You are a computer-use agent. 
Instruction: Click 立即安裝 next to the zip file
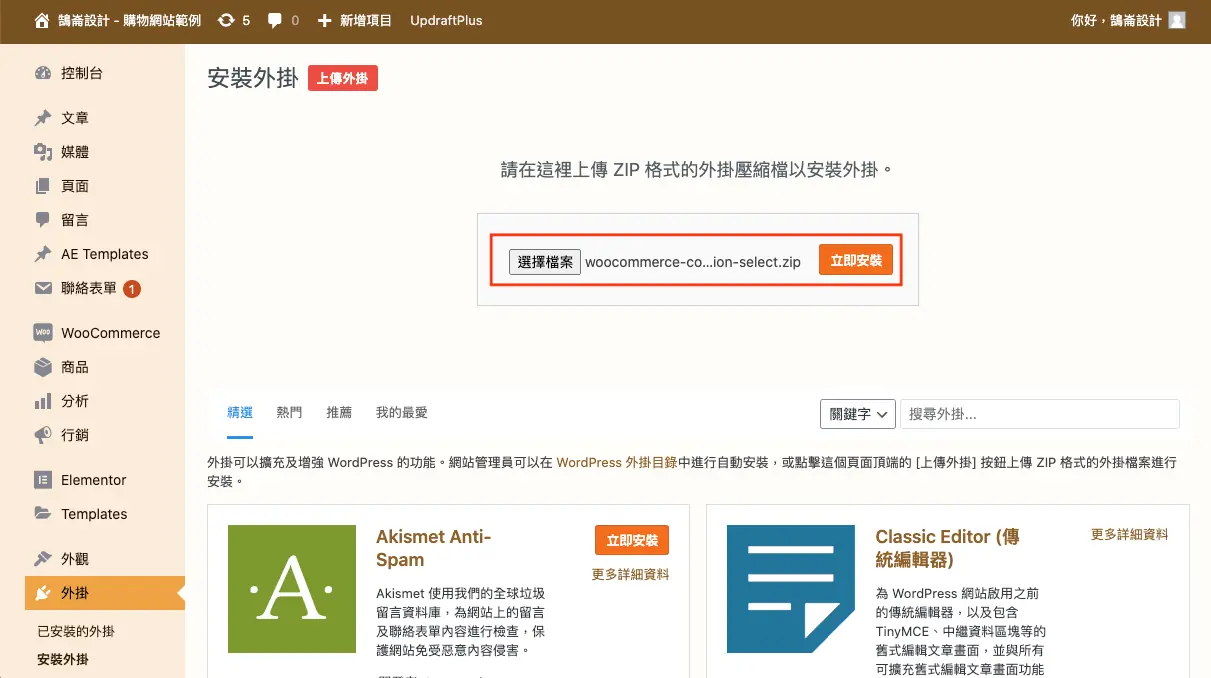tap(856, 260)
